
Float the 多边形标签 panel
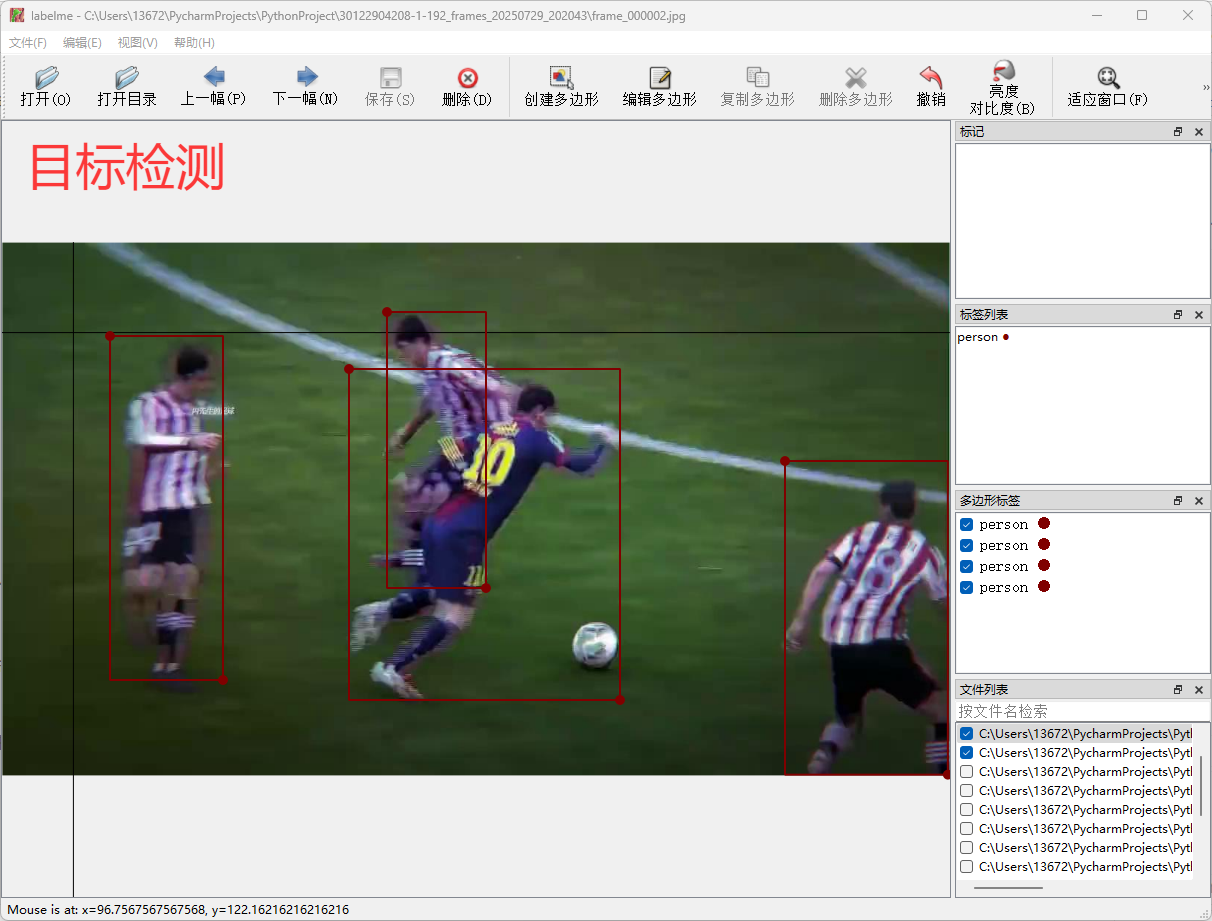pos(1178,500)
